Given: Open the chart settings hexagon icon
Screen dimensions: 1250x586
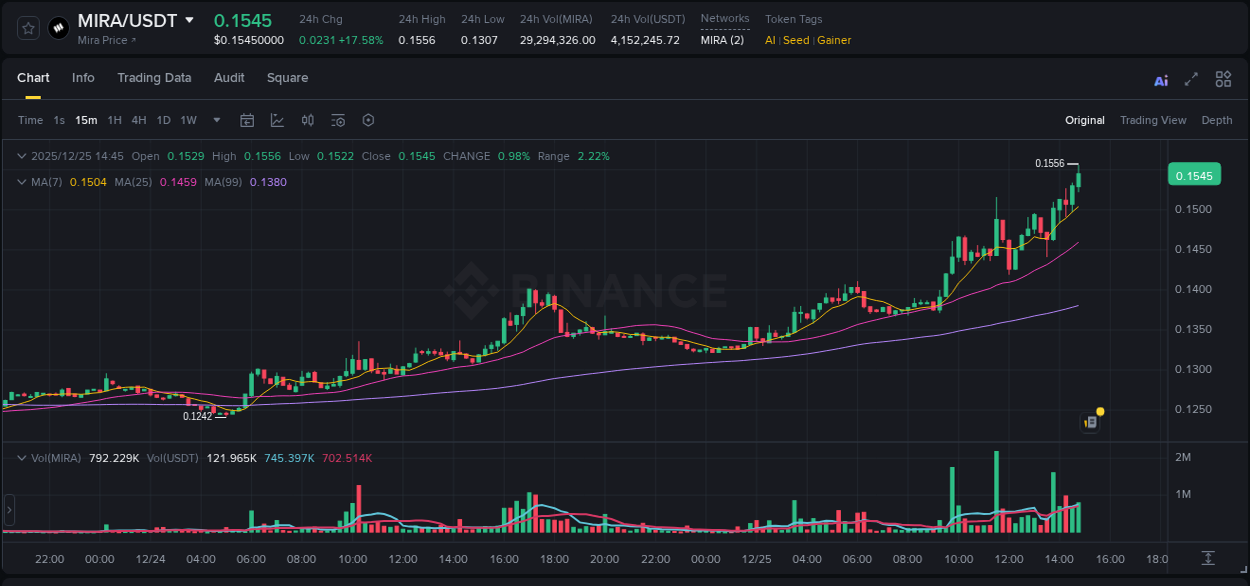Looking at the screenshot, I should tap(368, 120).
